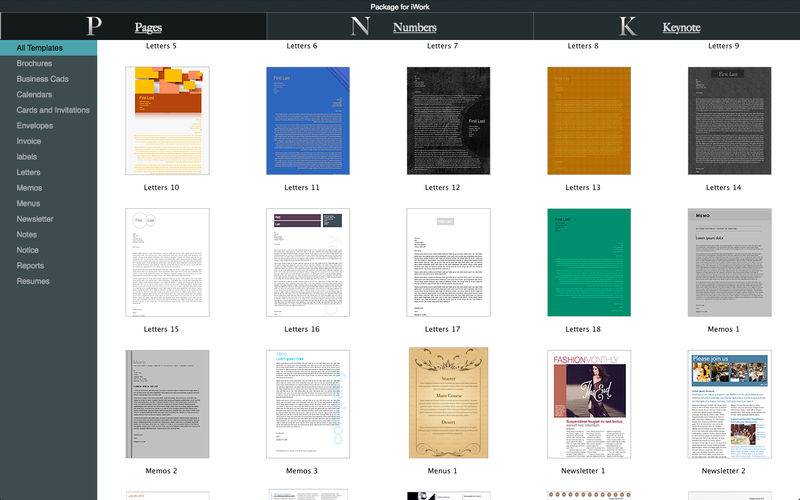Select the green Letters 18 template
This screenshot has height=500, width=800.
coord(589,262)
